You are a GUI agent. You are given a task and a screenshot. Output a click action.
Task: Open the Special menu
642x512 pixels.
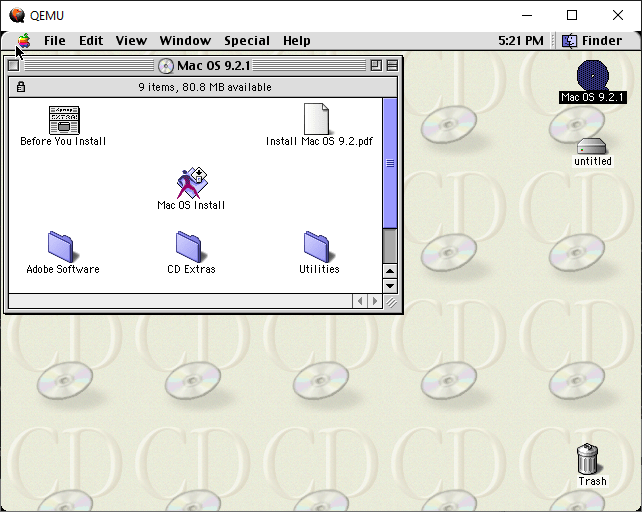[246, 41]
